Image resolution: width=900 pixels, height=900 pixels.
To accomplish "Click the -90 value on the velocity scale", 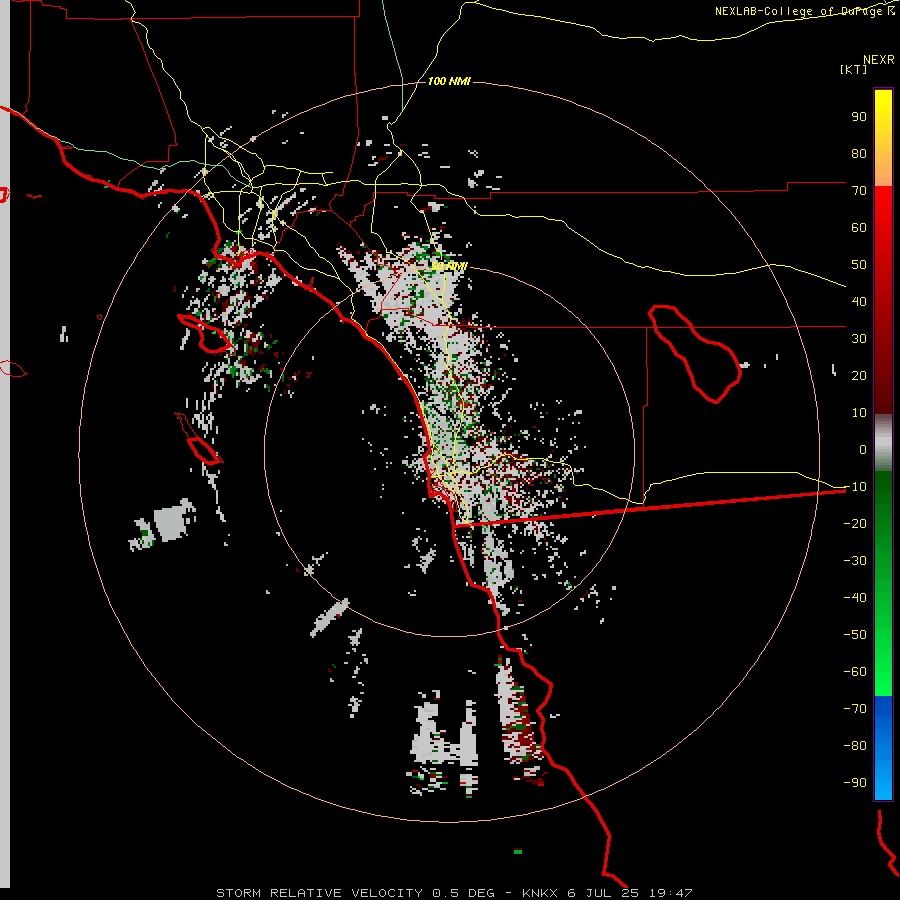I will (855, 782).
